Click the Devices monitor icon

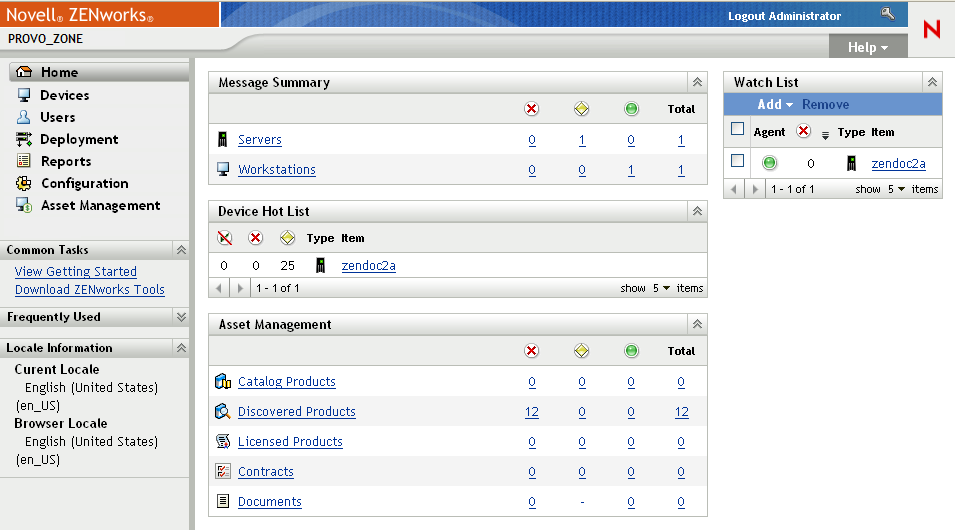(x=24, y=95)
